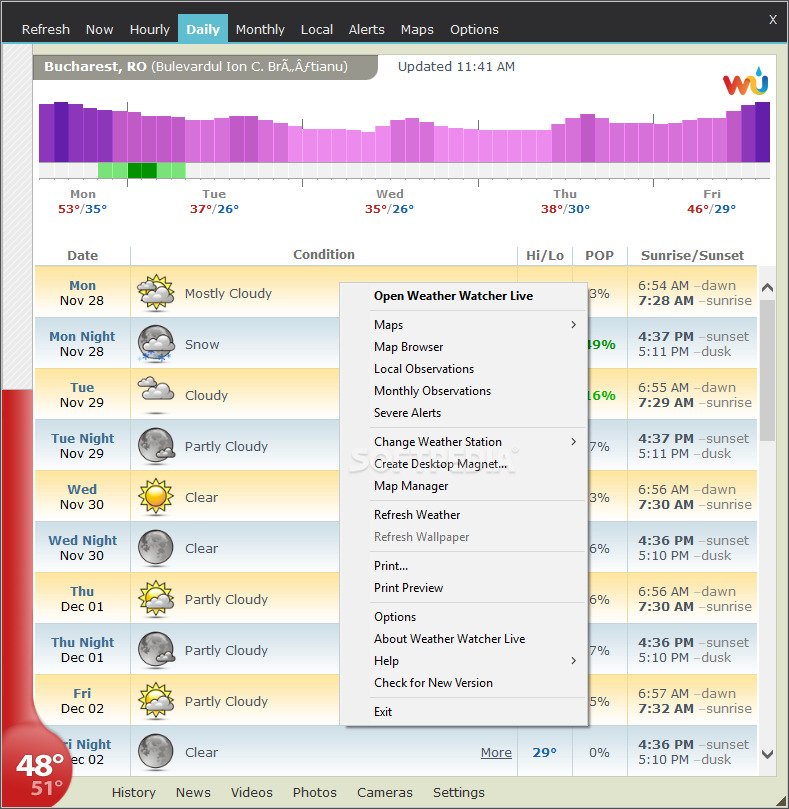The width and height of the screenshot is (789, 809).
Task: Click the POP column header
Action: point(599,255)
